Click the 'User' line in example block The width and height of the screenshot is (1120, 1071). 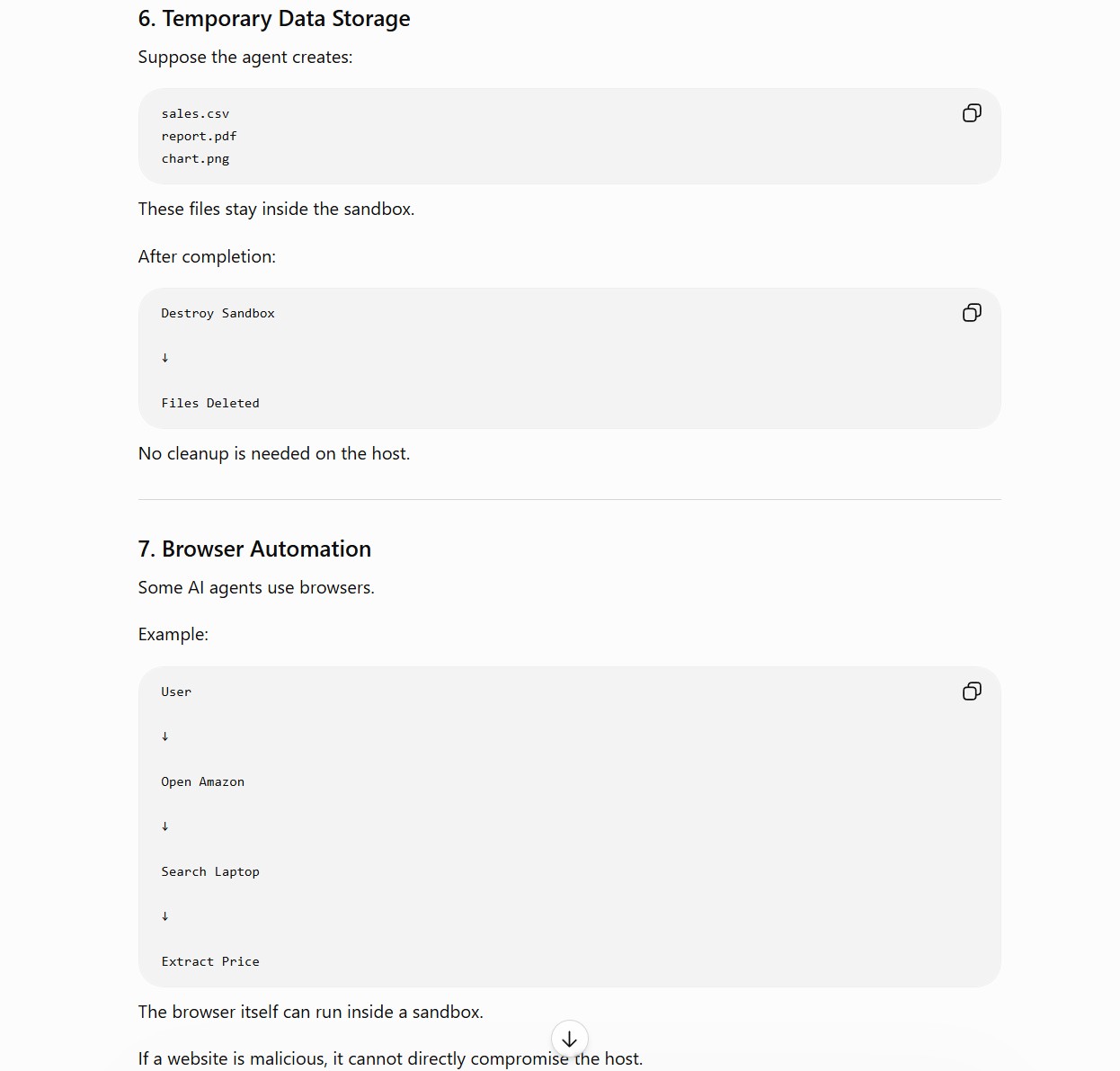coord(176,692)
